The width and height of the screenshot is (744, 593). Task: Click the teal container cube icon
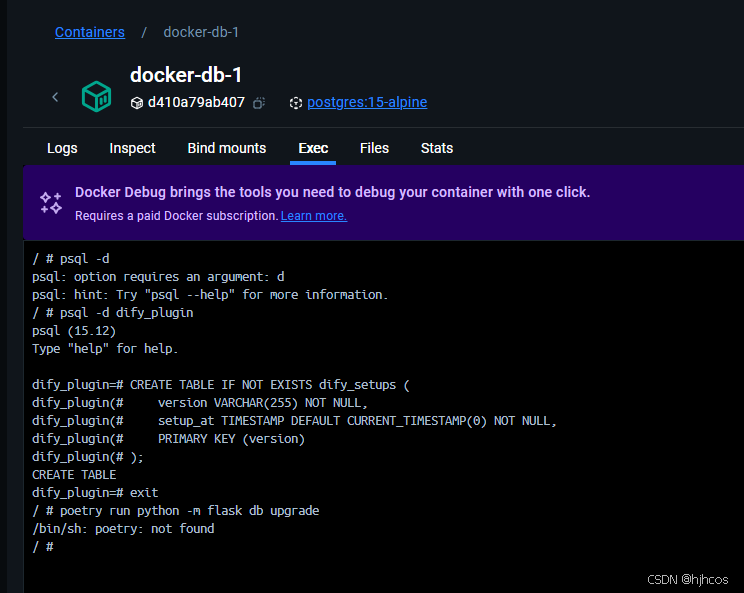point(97,96)
